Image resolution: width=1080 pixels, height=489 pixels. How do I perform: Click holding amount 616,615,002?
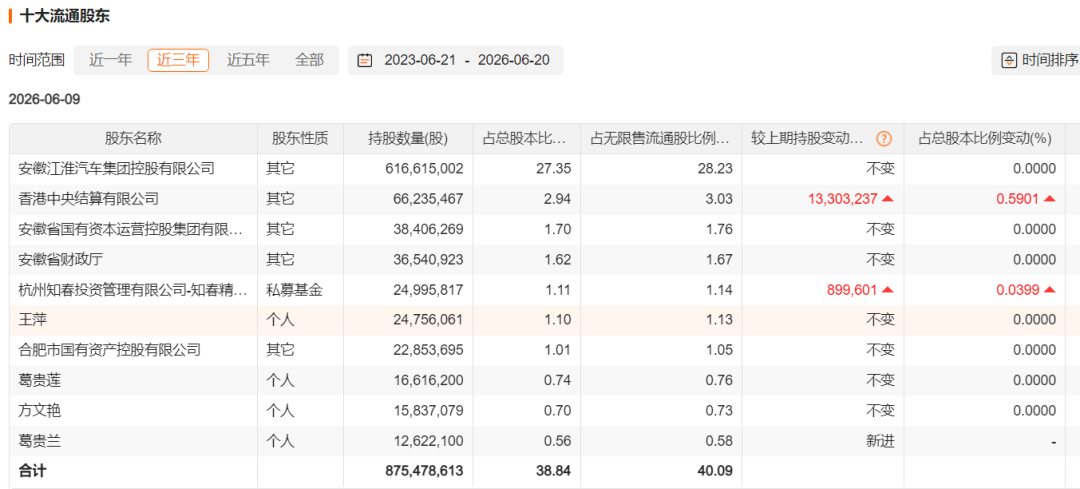click(424, 168)
